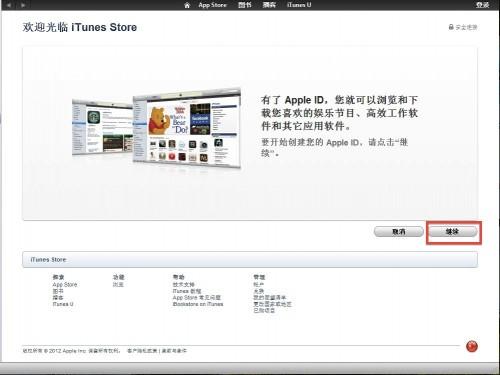500x375 pixels.
Task: Click footer 图书 link
Action: click(x=58, y=291)
